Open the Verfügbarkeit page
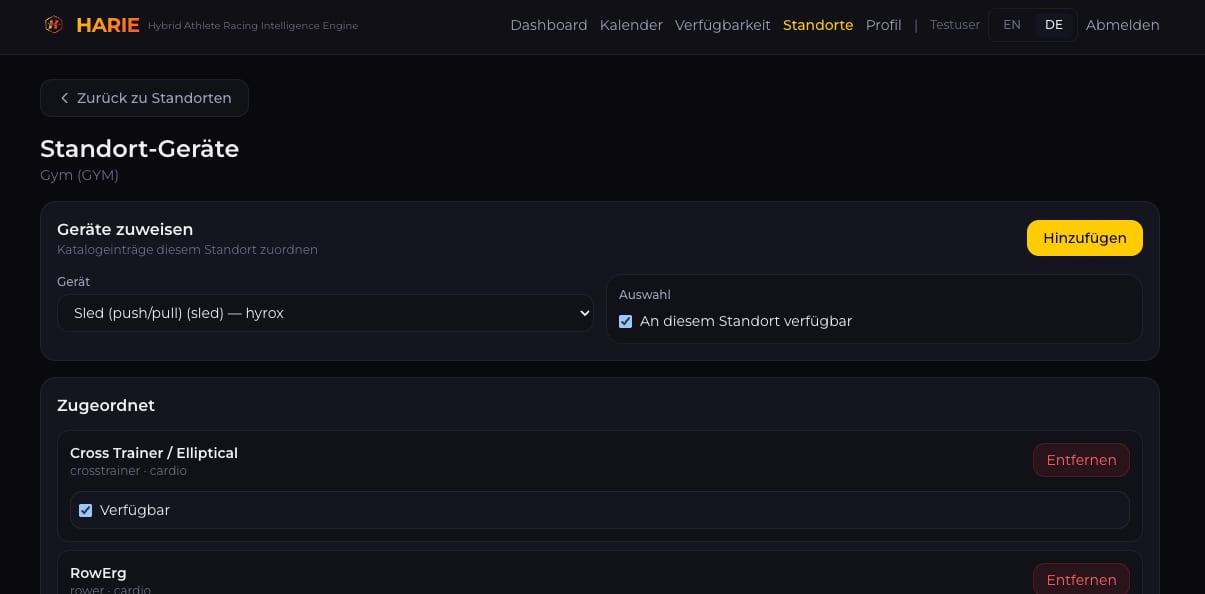Image resolution: width=1205 pixels, height=594 pixels. click(x=723, y=25)
